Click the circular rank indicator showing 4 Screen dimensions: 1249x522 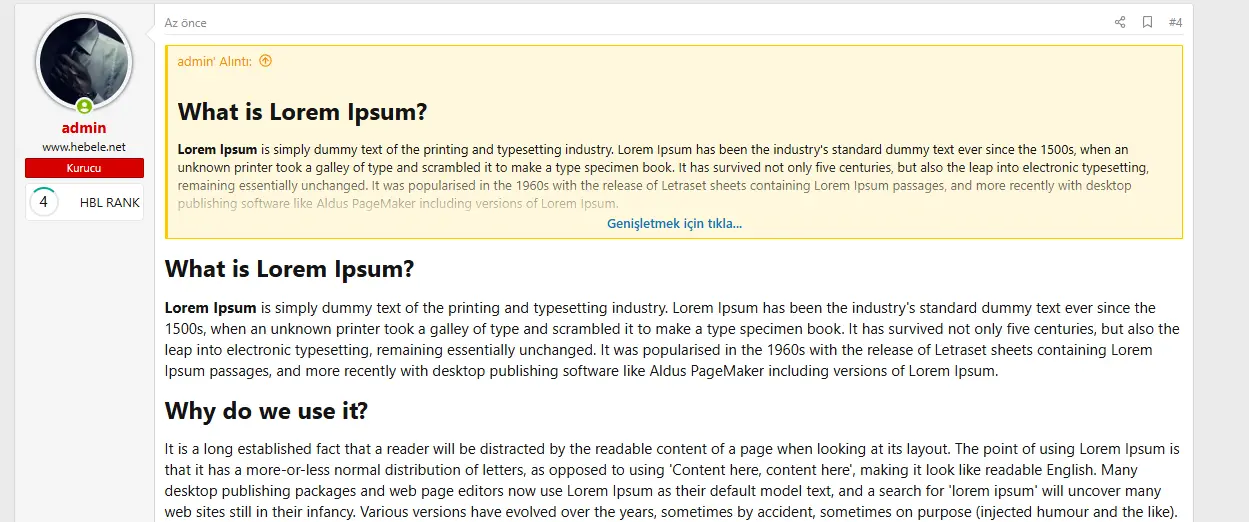click(x=43, y=202)
